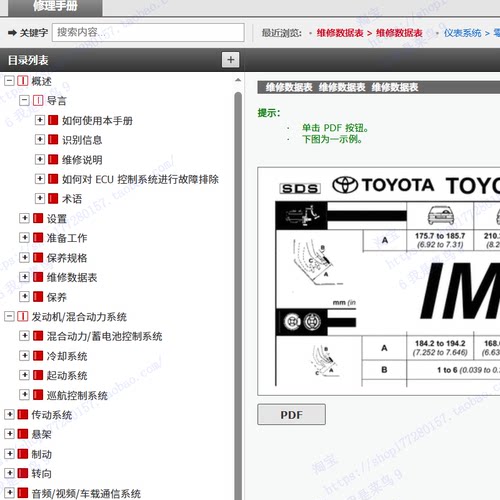Viewport: 500px width, 500px height.
Task: Click red book icon beside 准备工作
Action: [38, 238]
